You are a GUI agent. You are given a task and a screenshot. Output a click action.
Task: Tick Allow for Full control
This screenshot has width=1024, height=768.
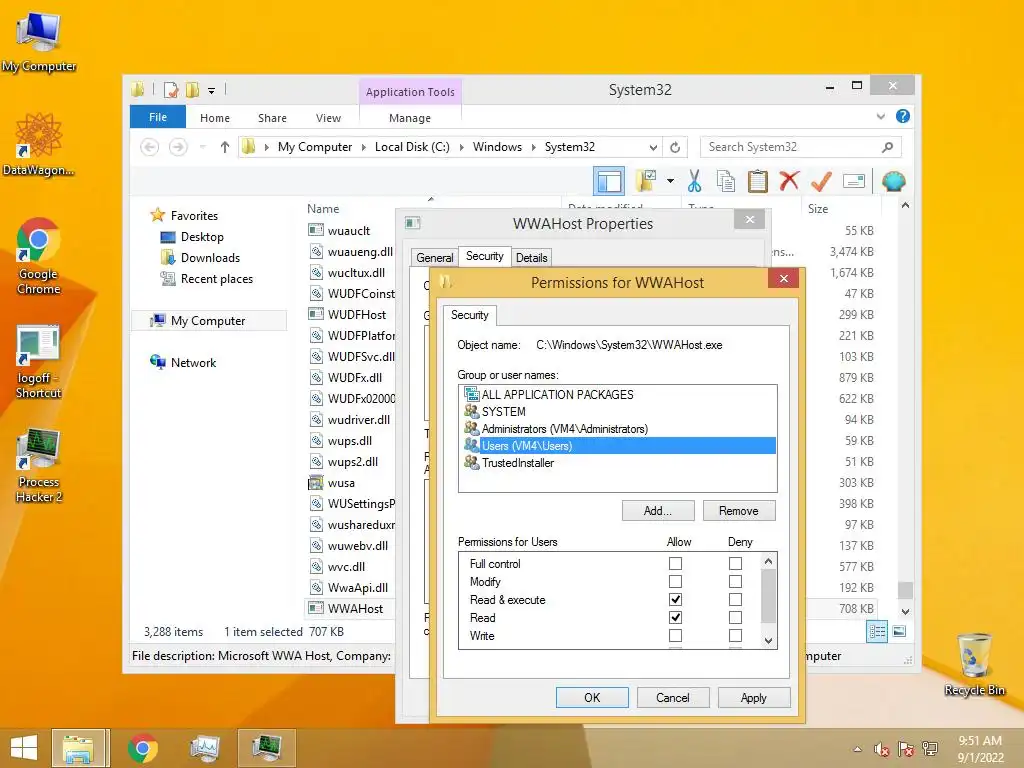click(x=675, y=563)
